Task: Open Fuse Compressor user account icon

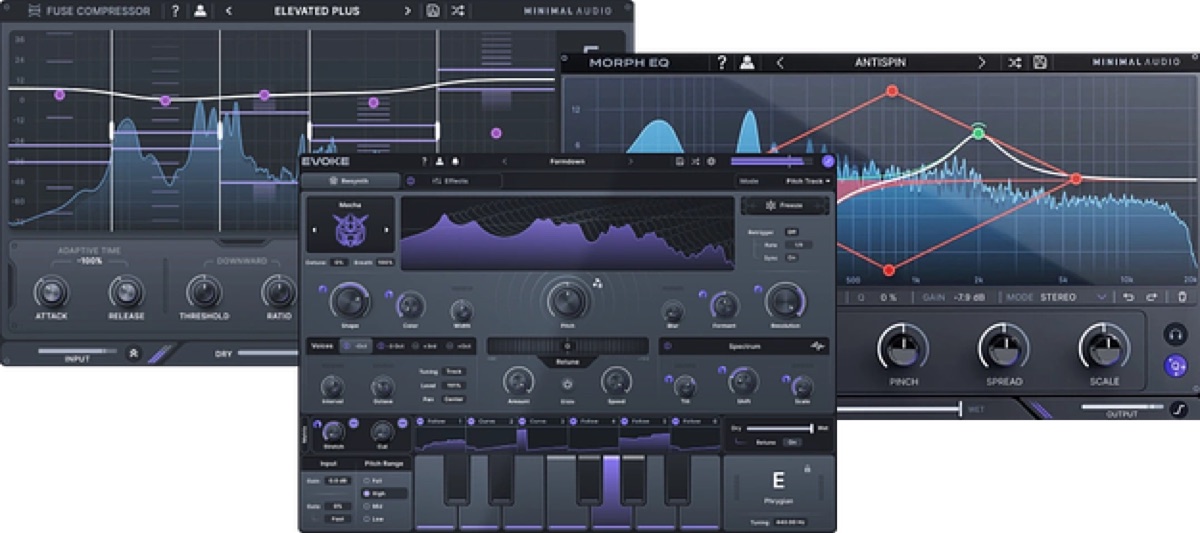Action: pos(199,11)
